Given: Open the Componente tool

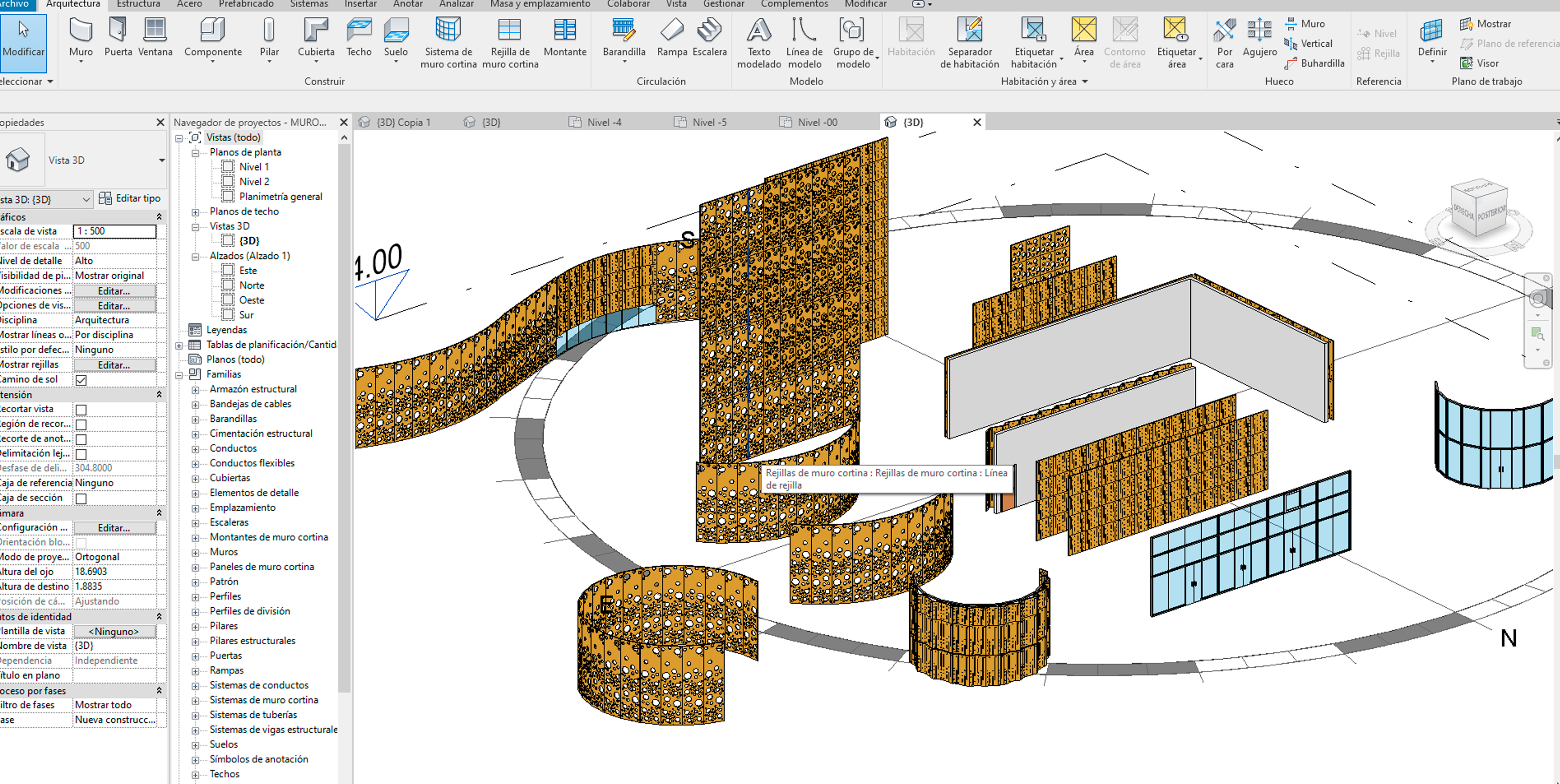Looking at the screenshot, I should 212,39.
